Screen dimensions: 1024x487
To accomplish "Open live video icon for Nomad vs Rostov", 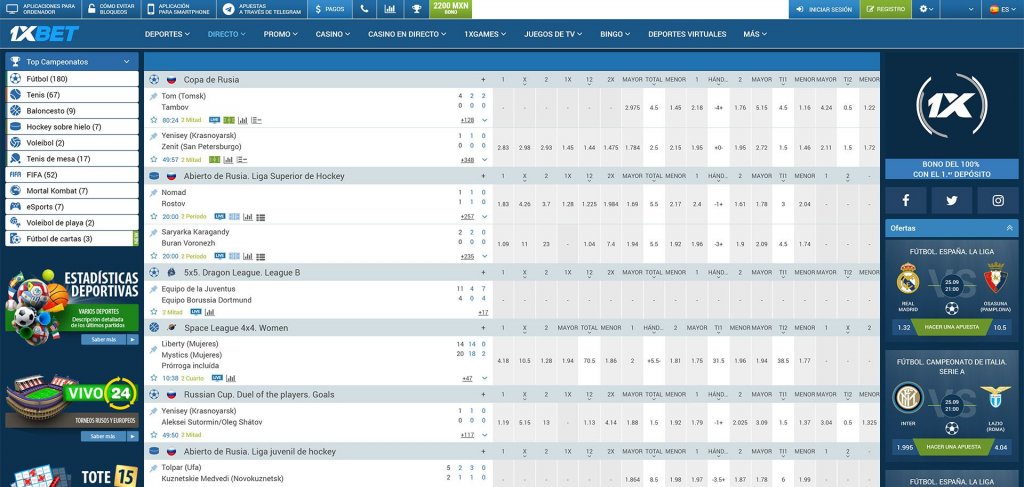I will coord(219,217).
